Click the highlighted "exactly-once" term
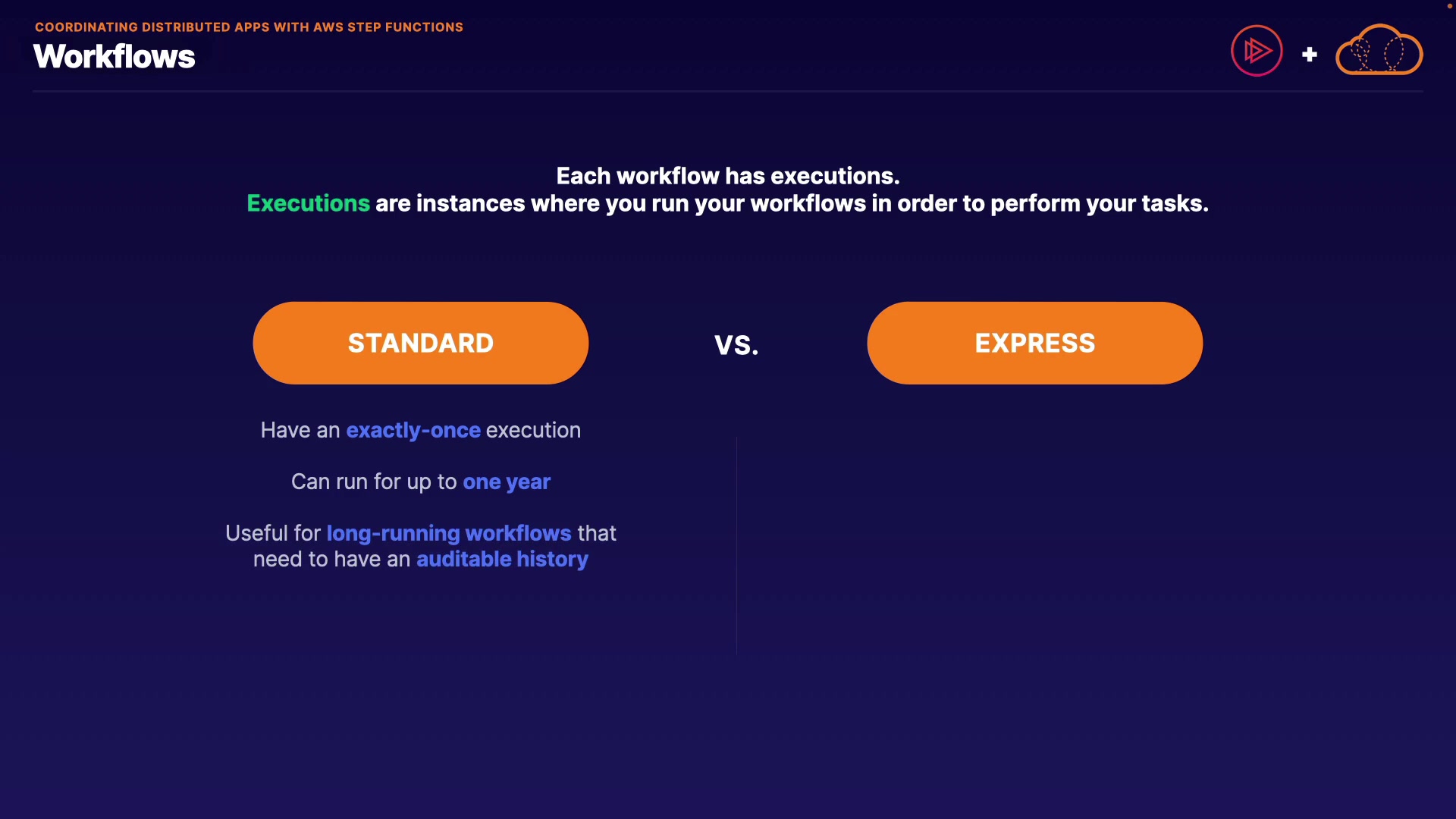The image size is (1456, 819). click(x=413, y=430)
